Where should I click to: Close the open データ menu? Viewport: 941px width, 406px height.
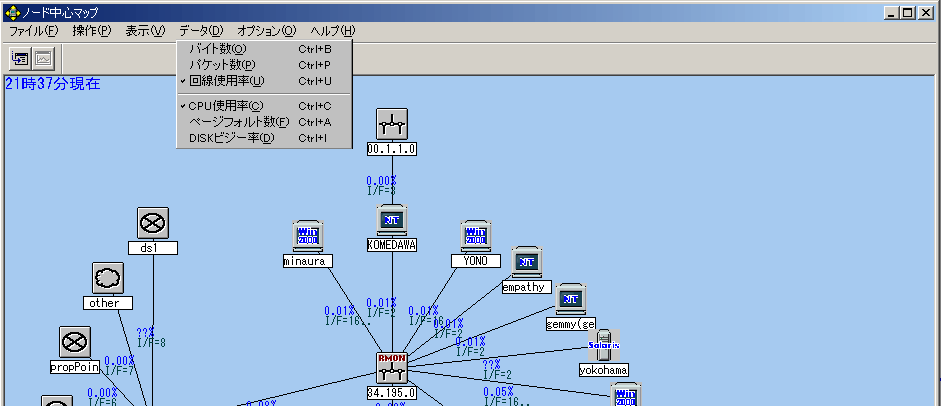point(201,31)
